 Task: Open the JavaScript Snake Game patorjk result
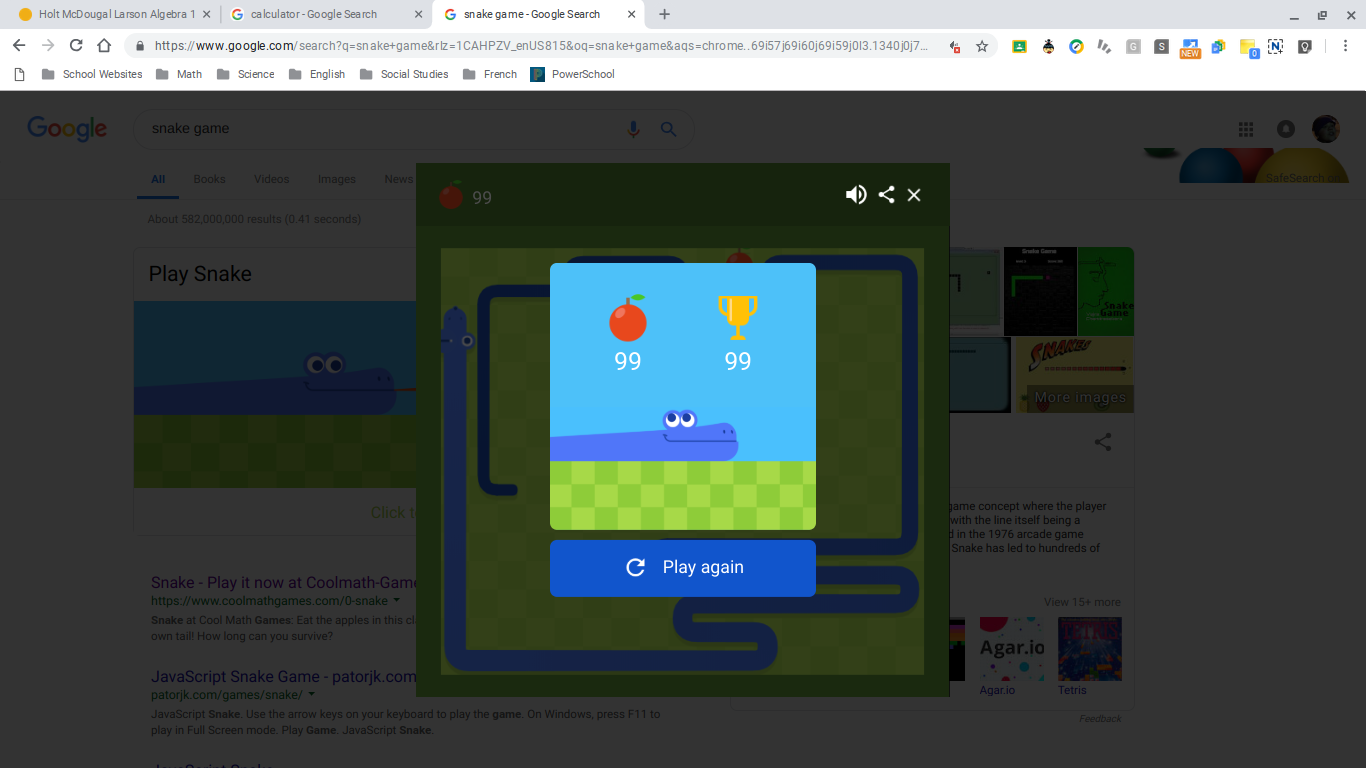(x=283, y=677)
